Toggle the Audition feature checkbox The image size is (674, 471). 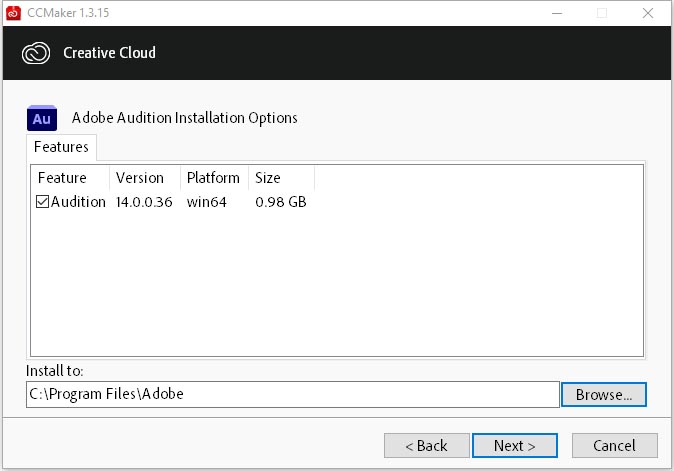pos(43,202)
